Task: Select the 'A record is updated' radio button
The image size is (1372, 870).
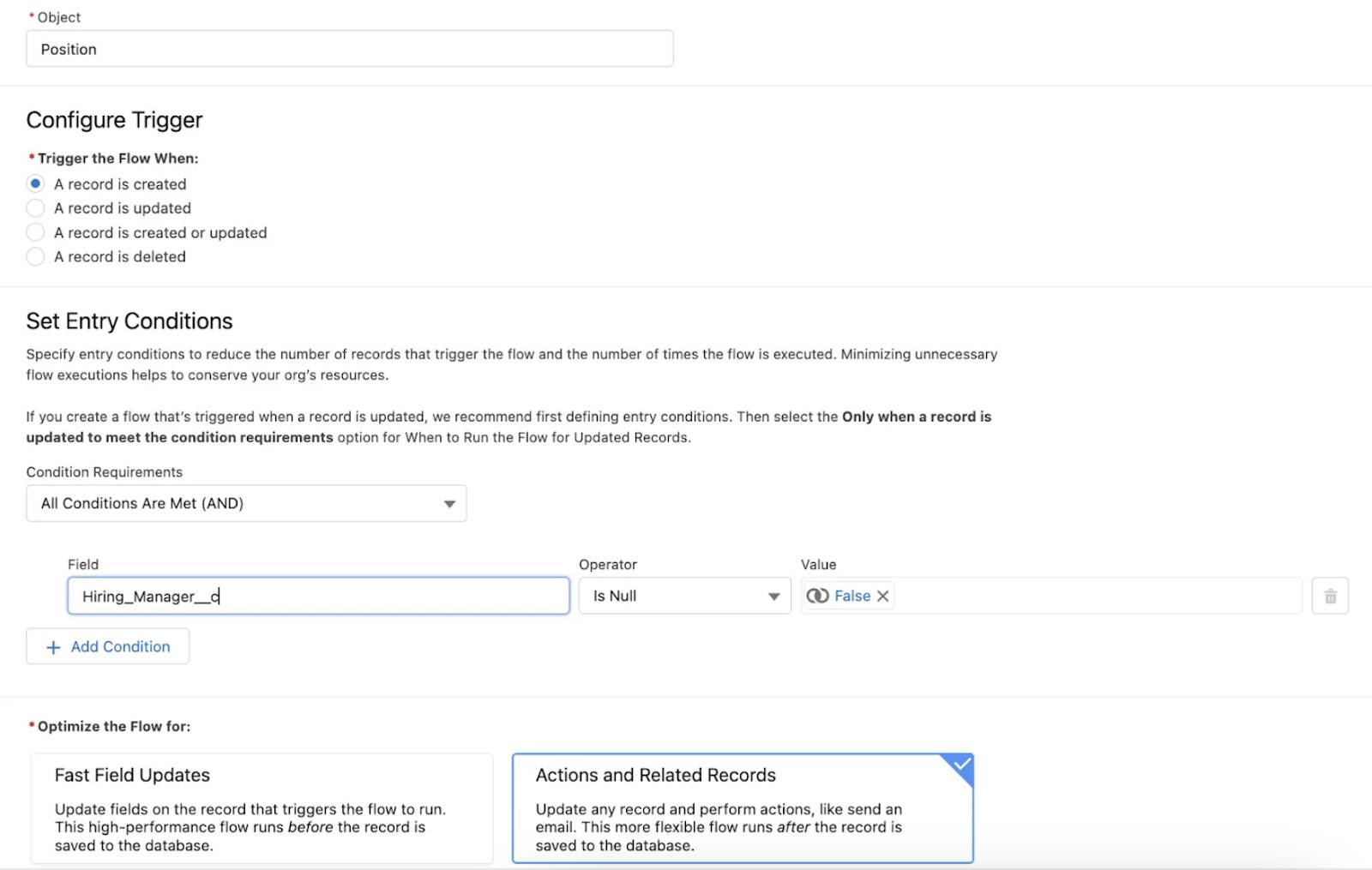Action: click(x=35, y=207)
